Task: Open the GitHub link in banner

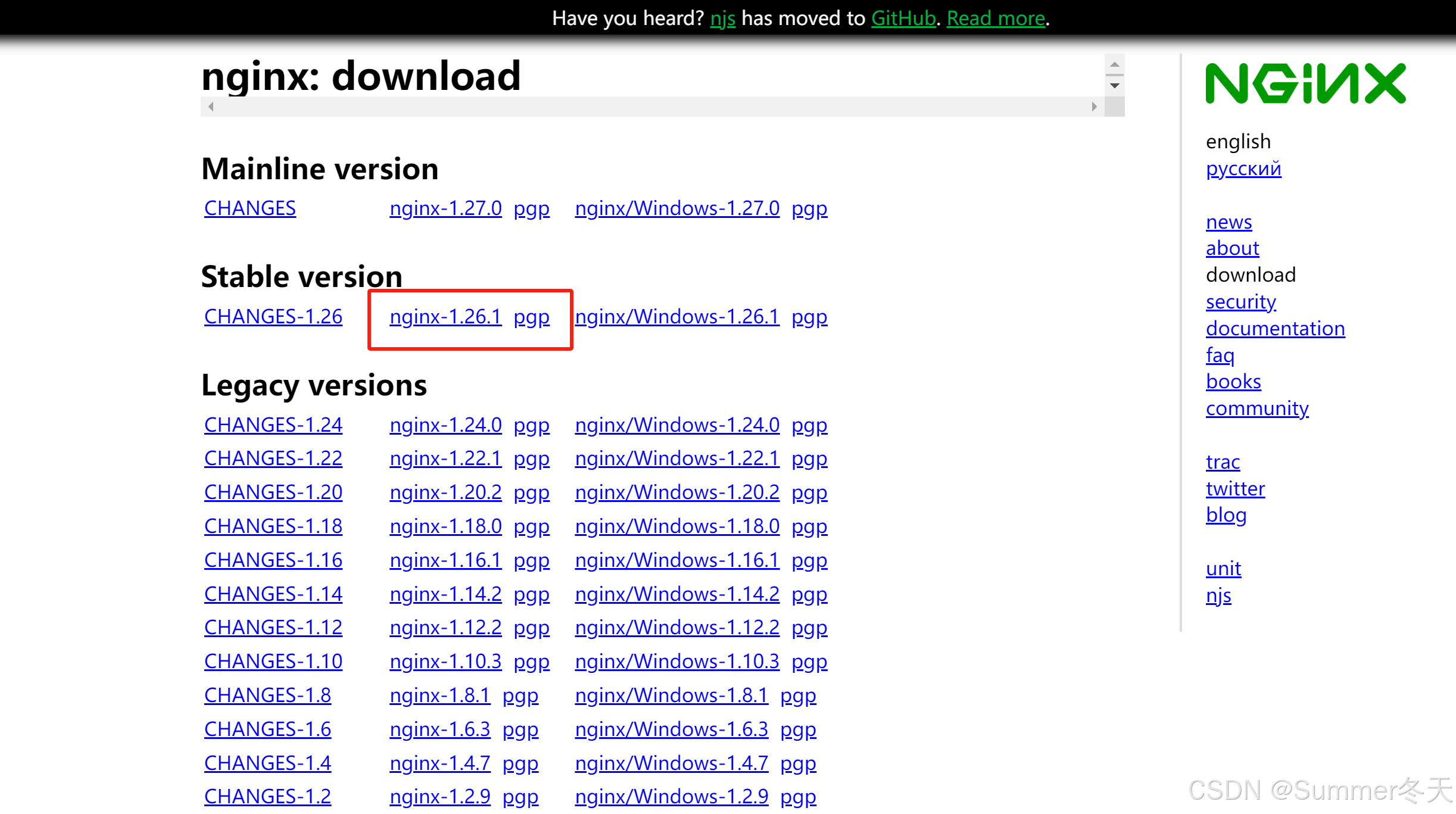Action: click(x=903, y=18)
